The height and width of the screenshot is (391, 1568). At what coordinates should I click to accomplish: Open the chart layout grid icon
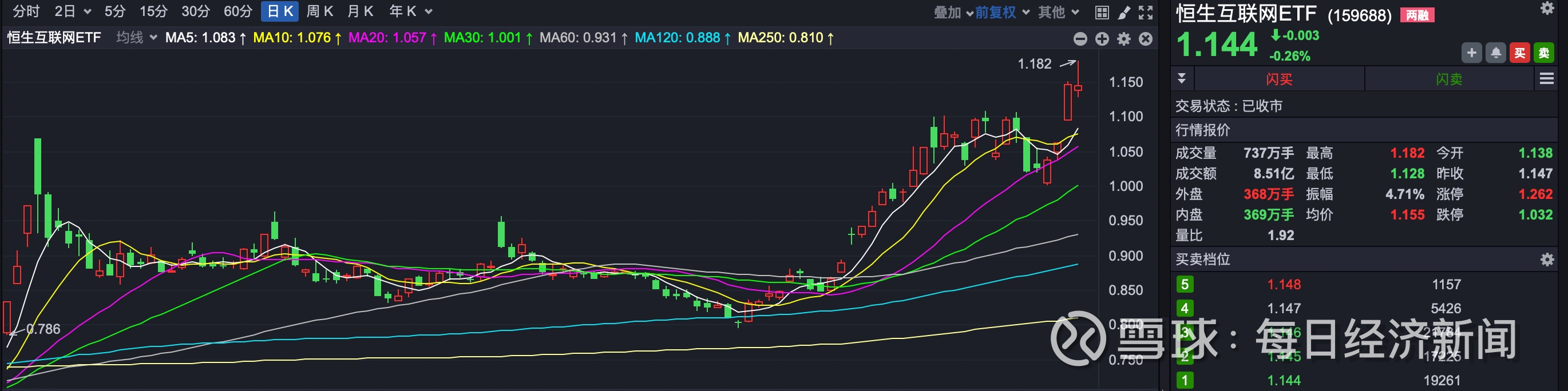click(x=1102, y=12)
